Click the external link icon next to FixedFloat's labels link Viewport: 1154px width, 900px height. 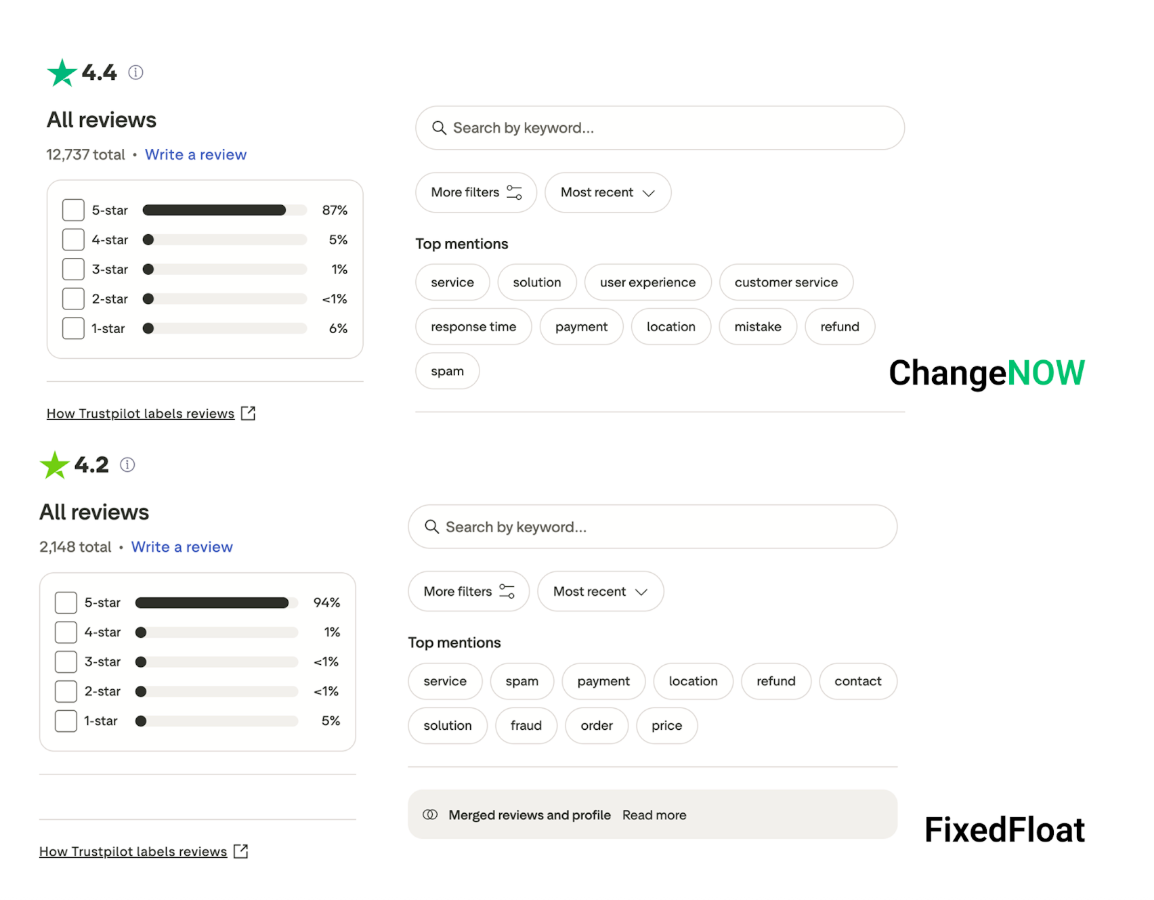coord(241,851)
